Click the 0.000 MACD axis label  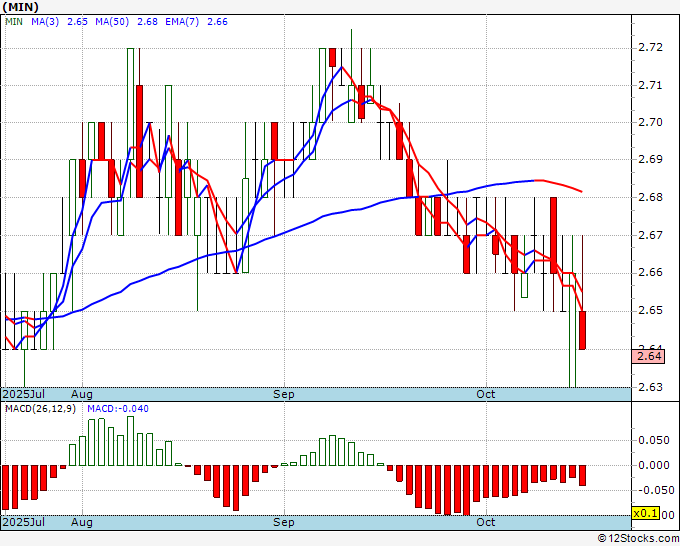(x=654, y=465)
